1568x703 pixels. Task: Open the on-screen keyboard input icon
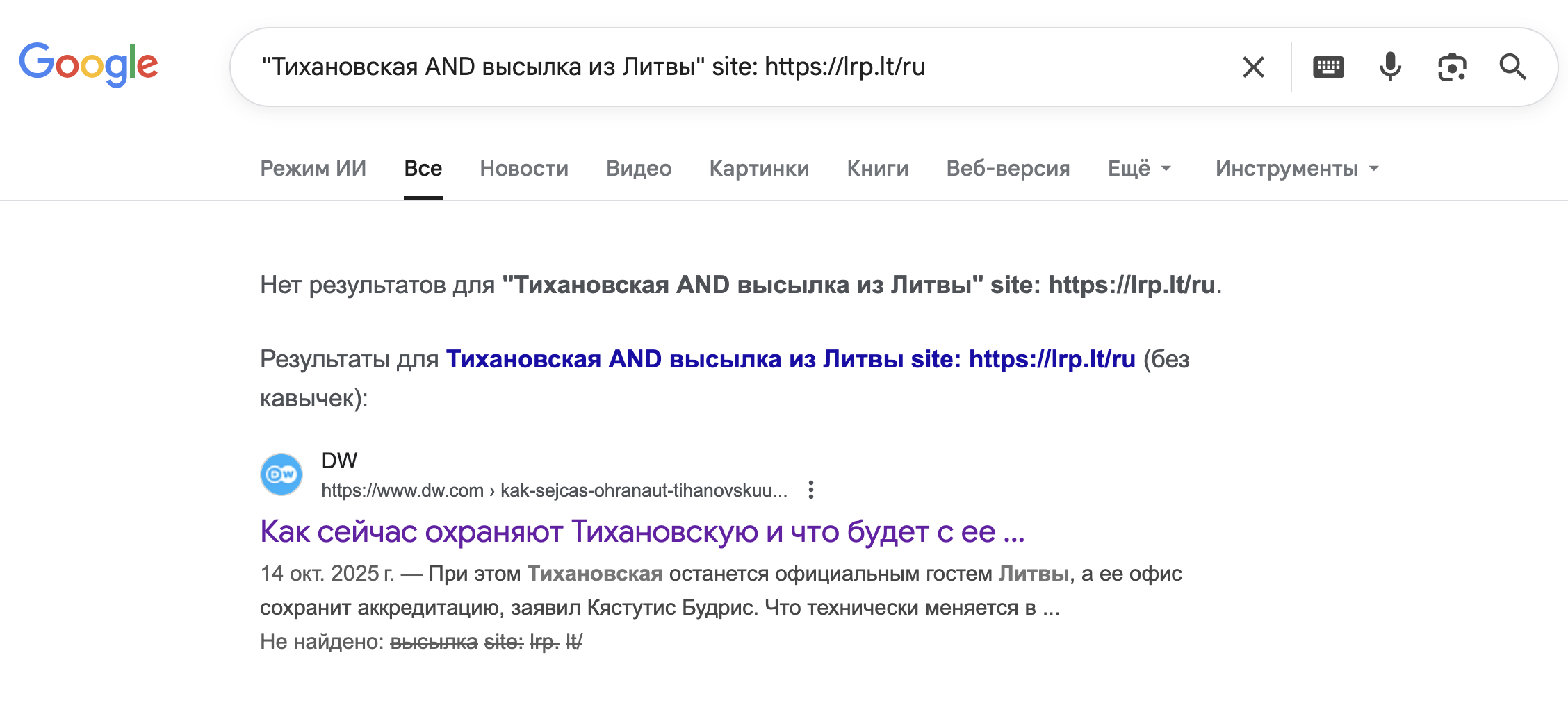coord(1328,67)
